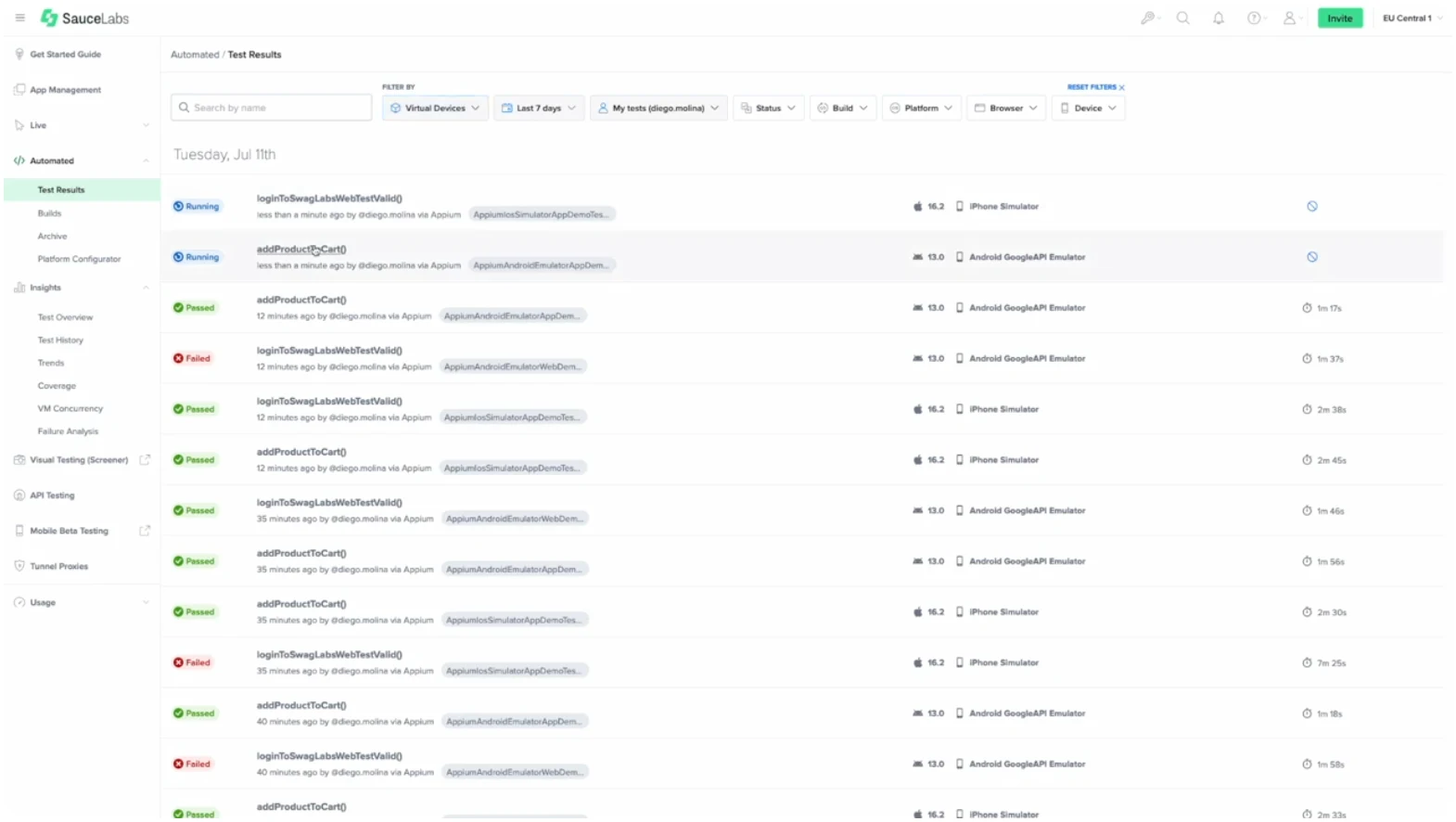Open Failure Analysis under Insights
The width and height of the screenshot is (1456, 822).
(x=68, y=431)
